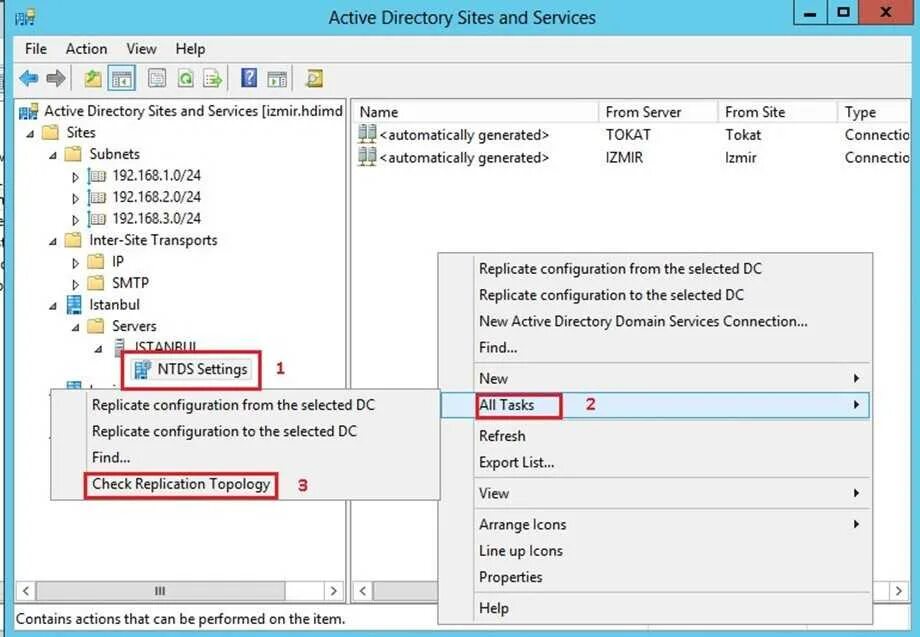Image resolution: width=920 pixels, height=637 pixels.
Task: Collapse the Inter-Site Transports node arrow
Action: point(53,242)
